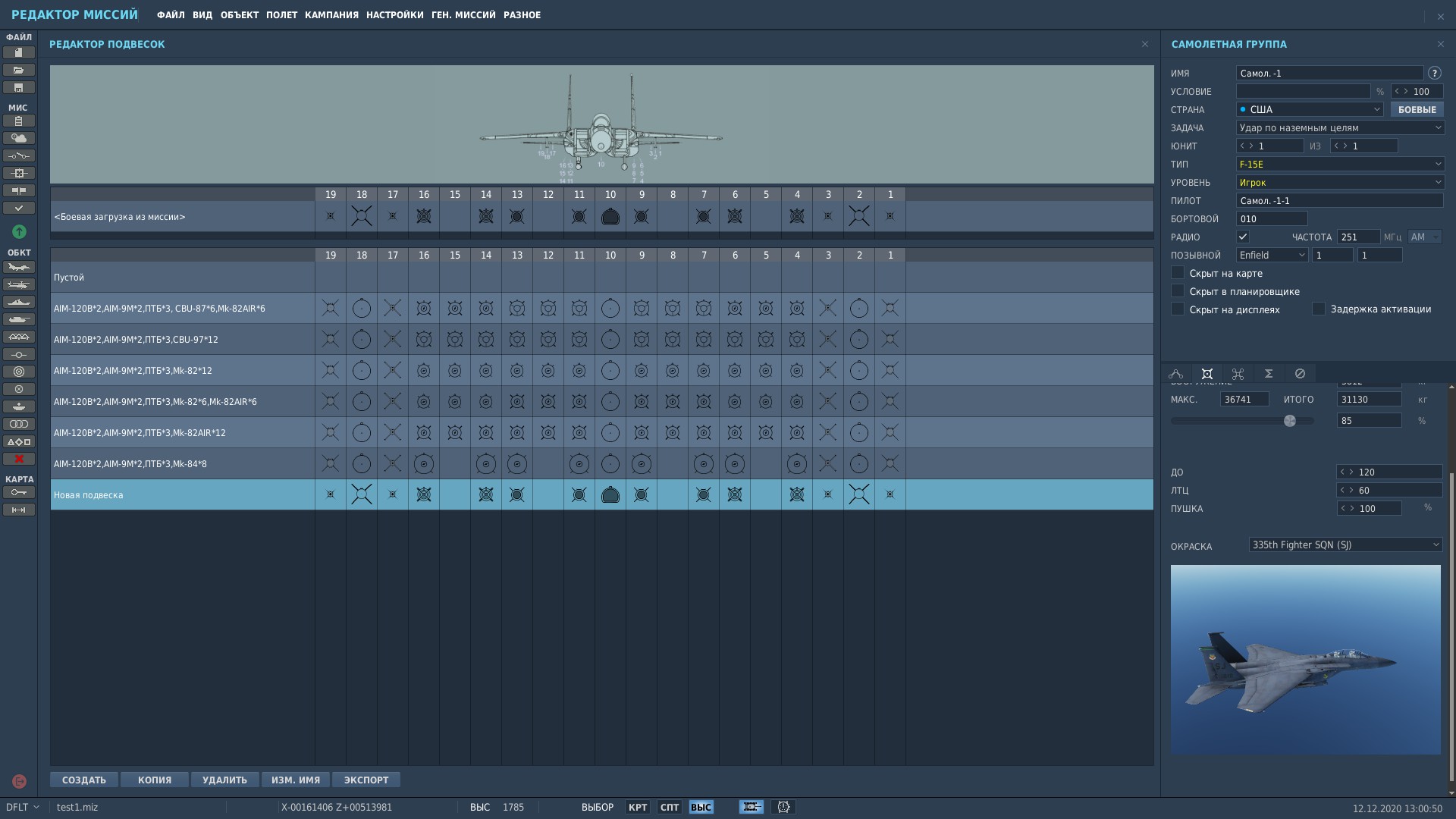Click the airplane object icon in the sidebar

click(19, 267)
